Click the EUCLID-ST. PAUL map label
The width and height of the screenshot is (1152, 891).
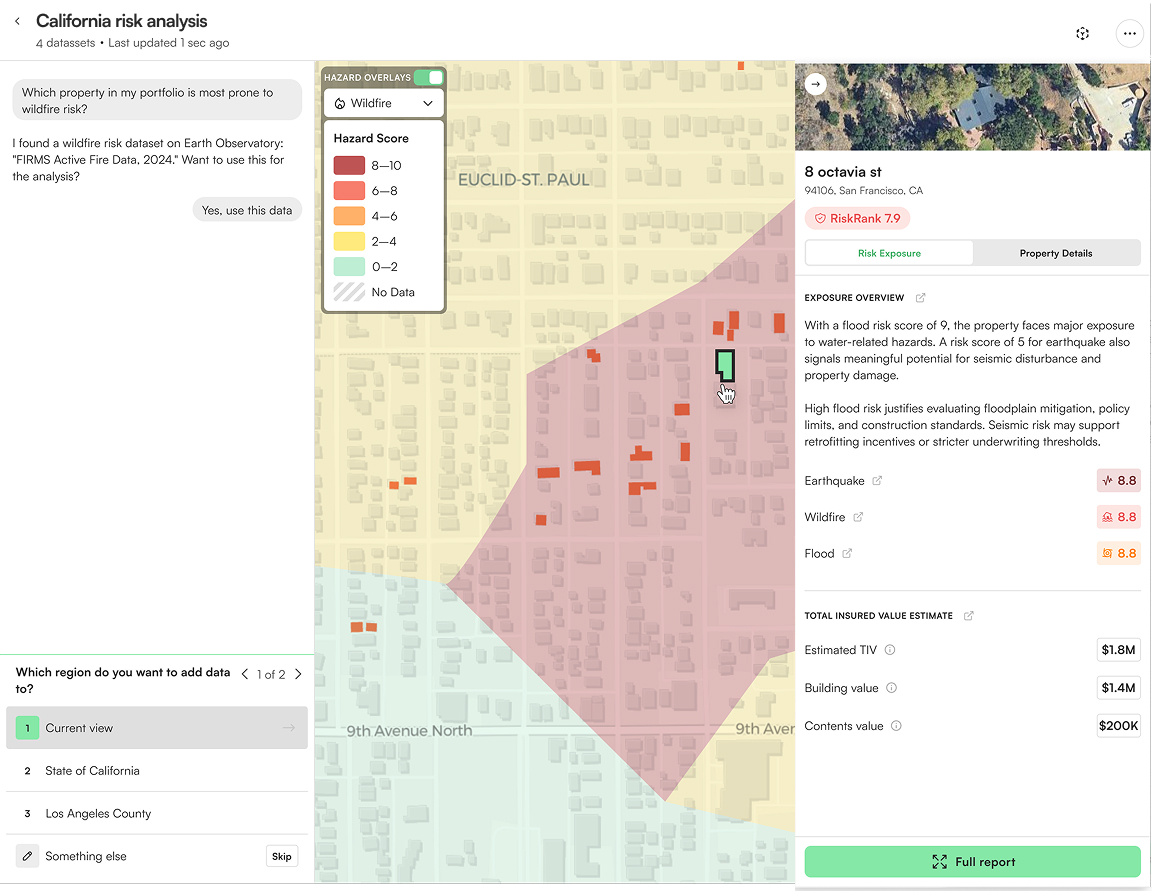(x=524, y=180)
